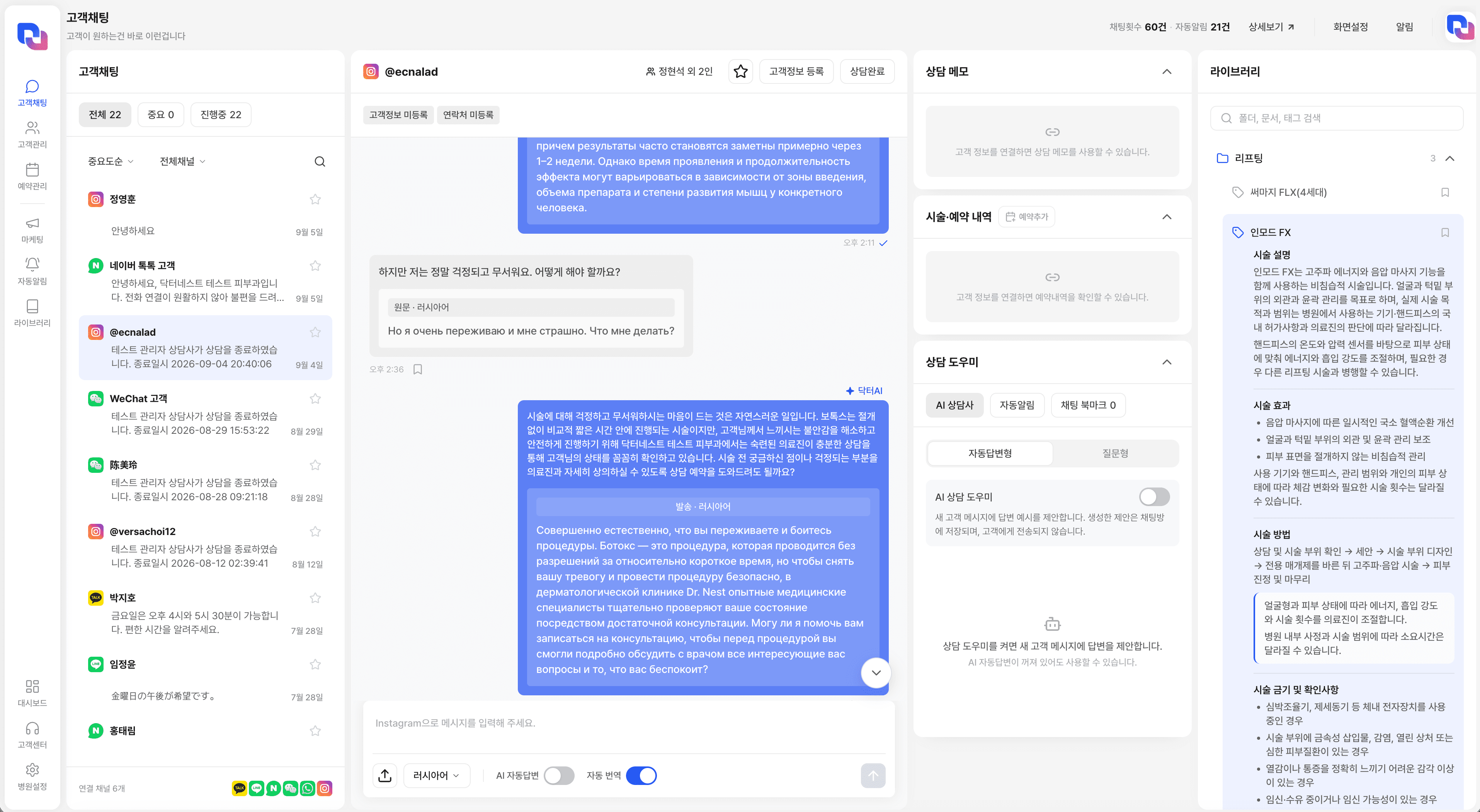1480x812 pixels.
Task: Click the KakaoTalk channel icon at bottom
Action: pyautogui.click(x=239, y=788)
